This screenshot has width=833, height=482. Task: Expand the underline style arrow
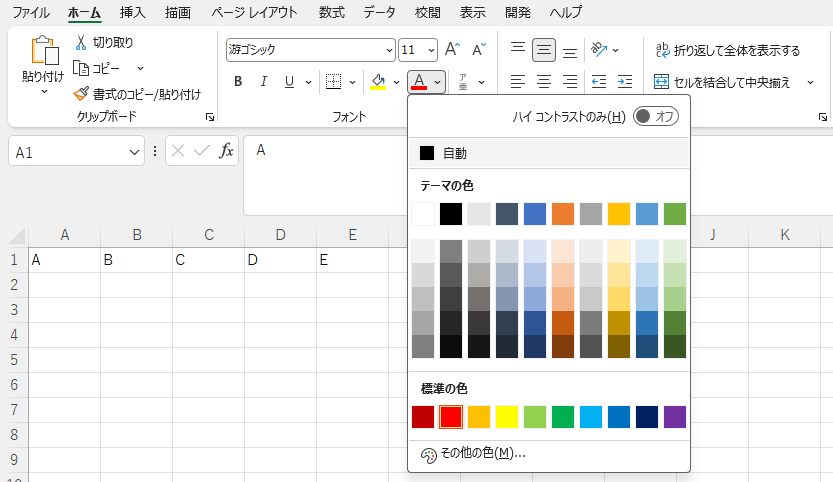pyautogui.click(x=308, y=82)
